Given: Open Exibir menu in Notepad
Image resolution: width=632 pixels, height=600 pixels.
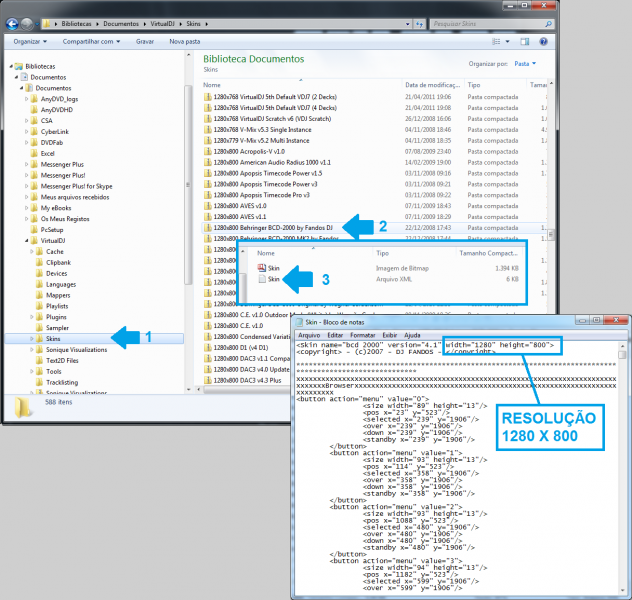Looking at the screenshot, I should pos(390,335).
